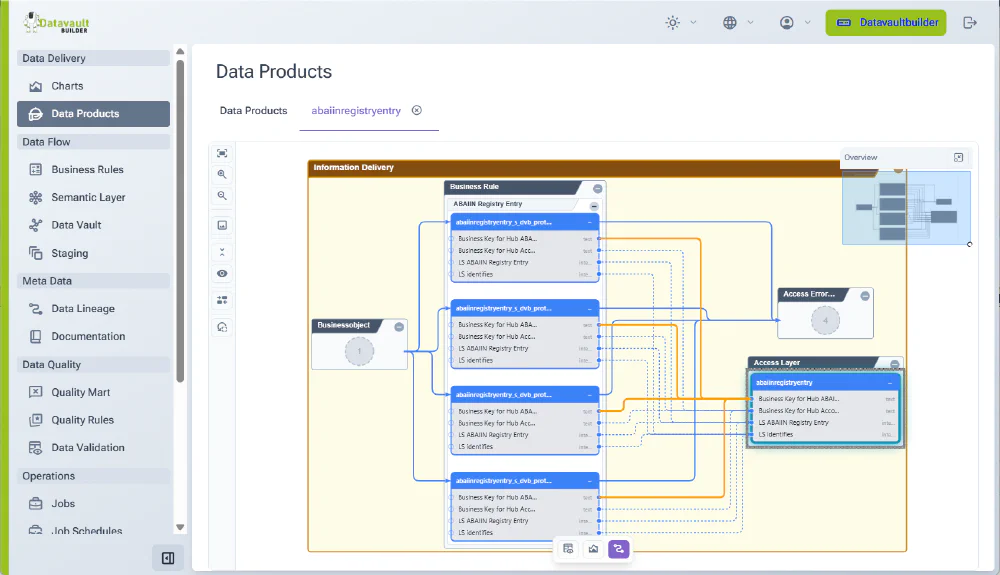Collapse all nodes with the toolbar arrows icon
This screenshot has width=1000, height=575.
[x=222, y=252]
